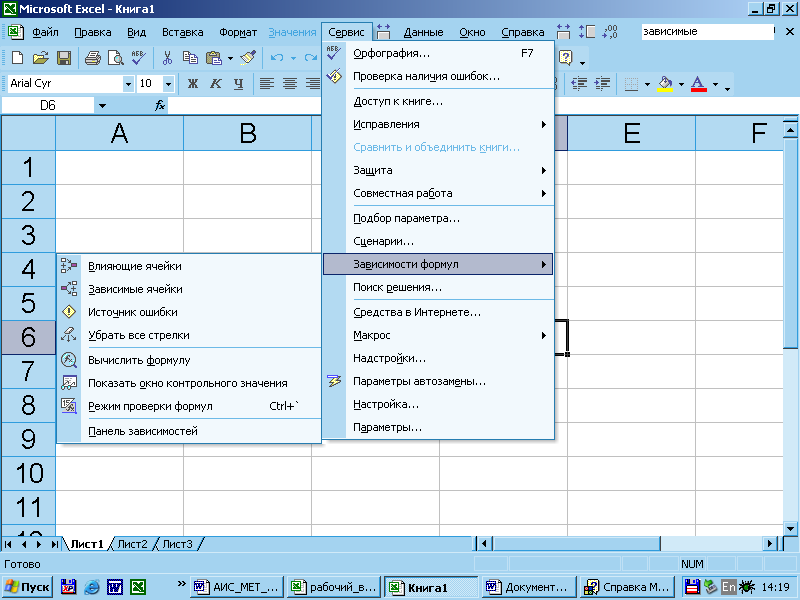This screenshot has height=600, width=800.
Task: Open the Данные menu
Action: (423, 32)
